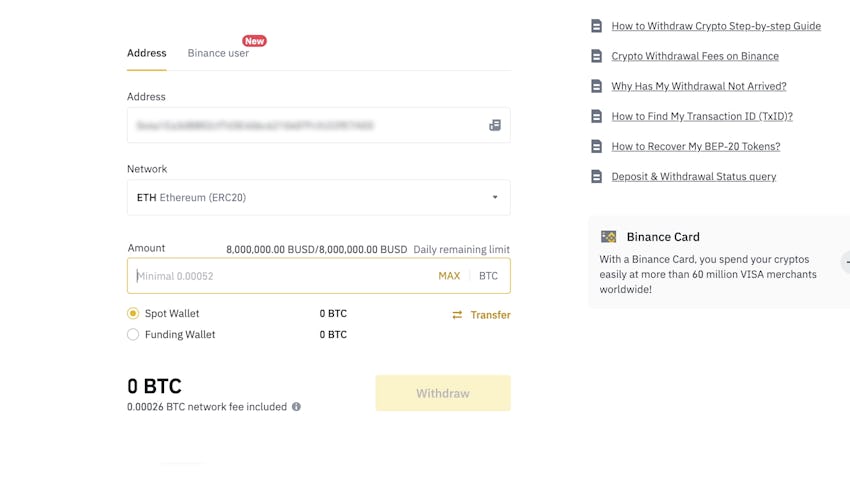Click document icon beside Withdraw Crypto Step-by-step Guide
The height and width of the screenshot is (478, 850).
pos(596,26)
